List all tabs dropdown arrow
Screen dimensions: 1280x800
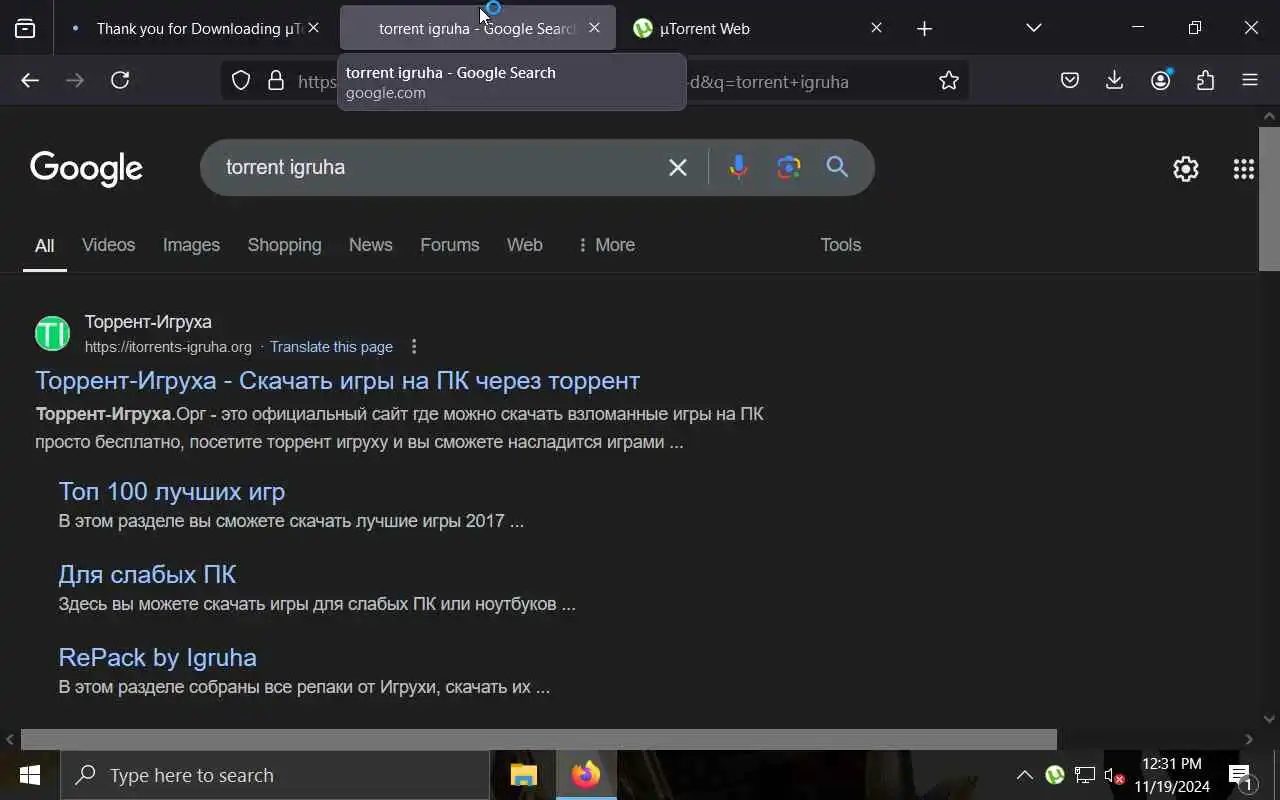(x=1034, y=28)
